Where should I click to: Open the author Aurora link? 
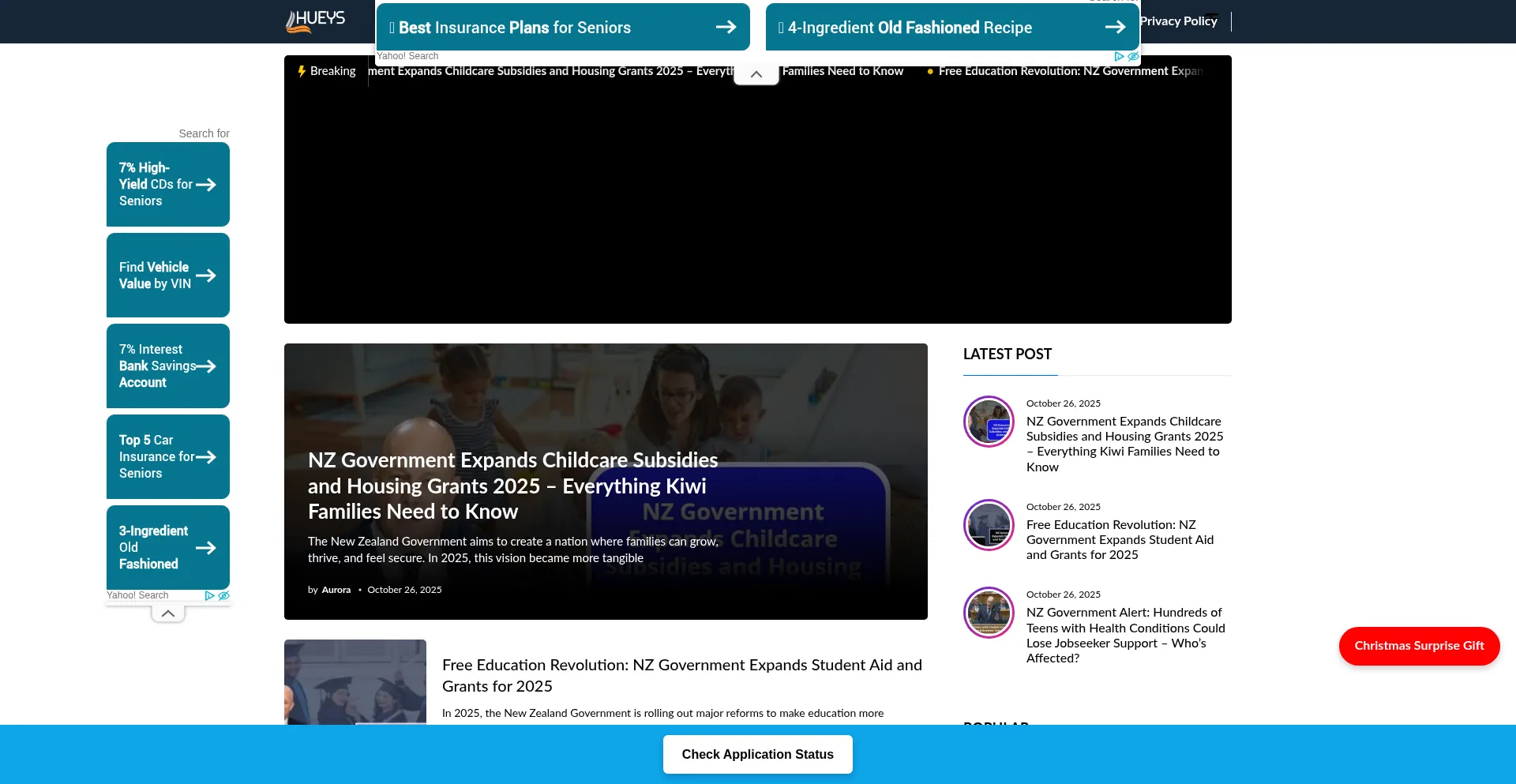click(x=336, y=590)
